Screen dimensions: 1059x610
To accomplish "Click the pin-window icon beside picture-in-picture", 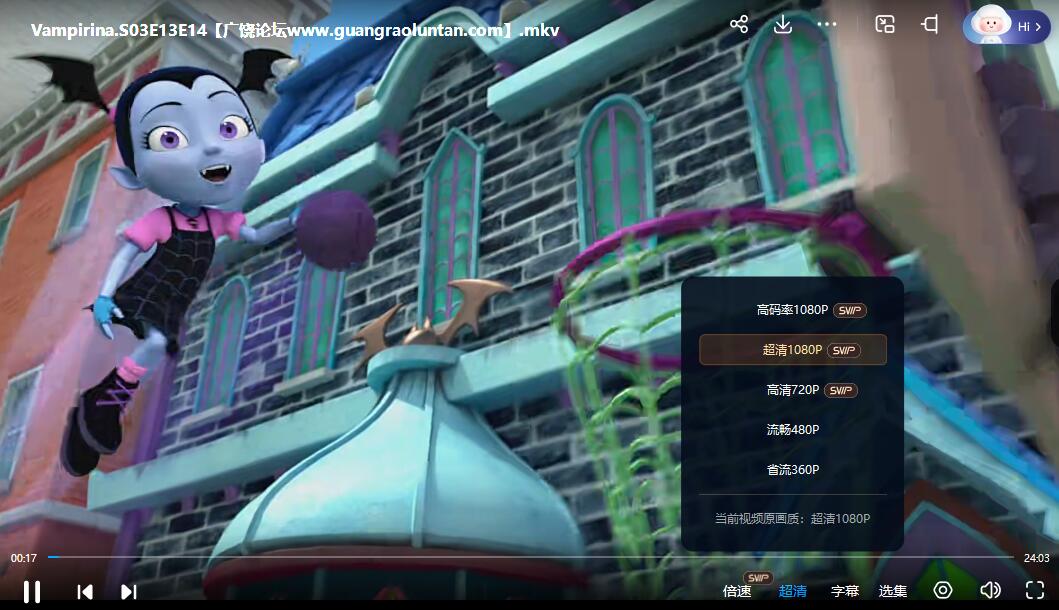I will 930,25.
